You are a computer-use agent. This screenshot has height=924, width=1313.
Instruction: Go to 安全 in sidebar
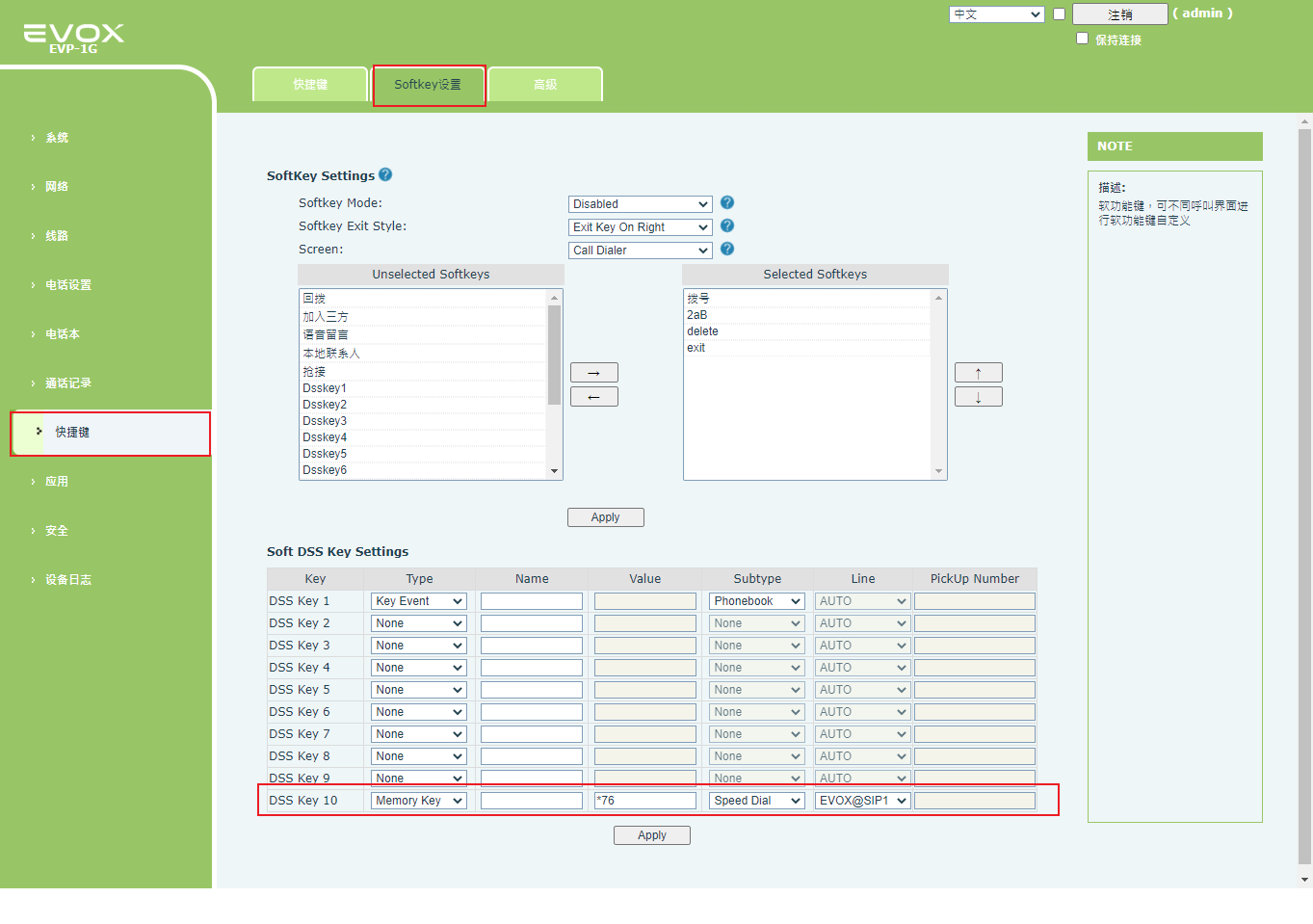tap(57, 531)
